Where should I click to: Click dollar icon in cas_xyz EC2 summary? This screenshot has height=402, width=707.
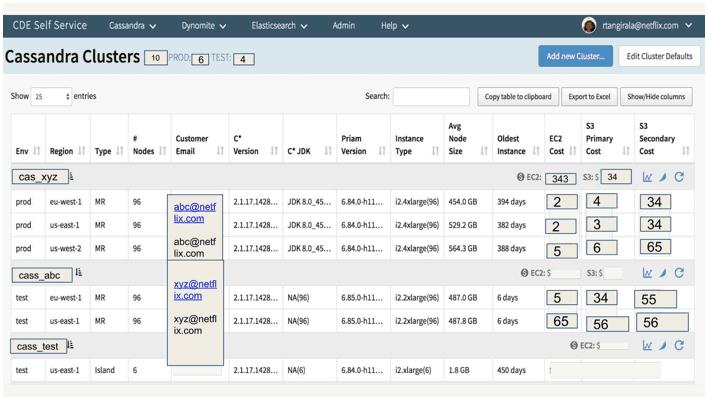tap(520, 177)
